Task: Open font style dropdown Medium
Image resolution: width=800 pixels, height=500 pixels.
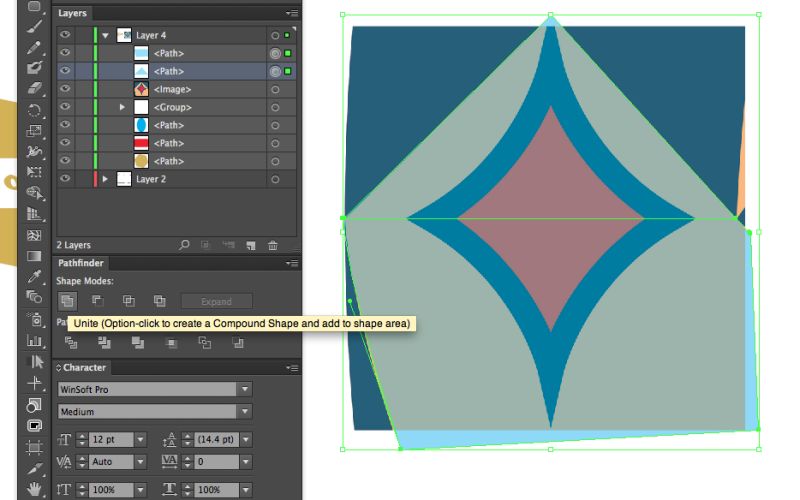Action: tap(245, 411)
